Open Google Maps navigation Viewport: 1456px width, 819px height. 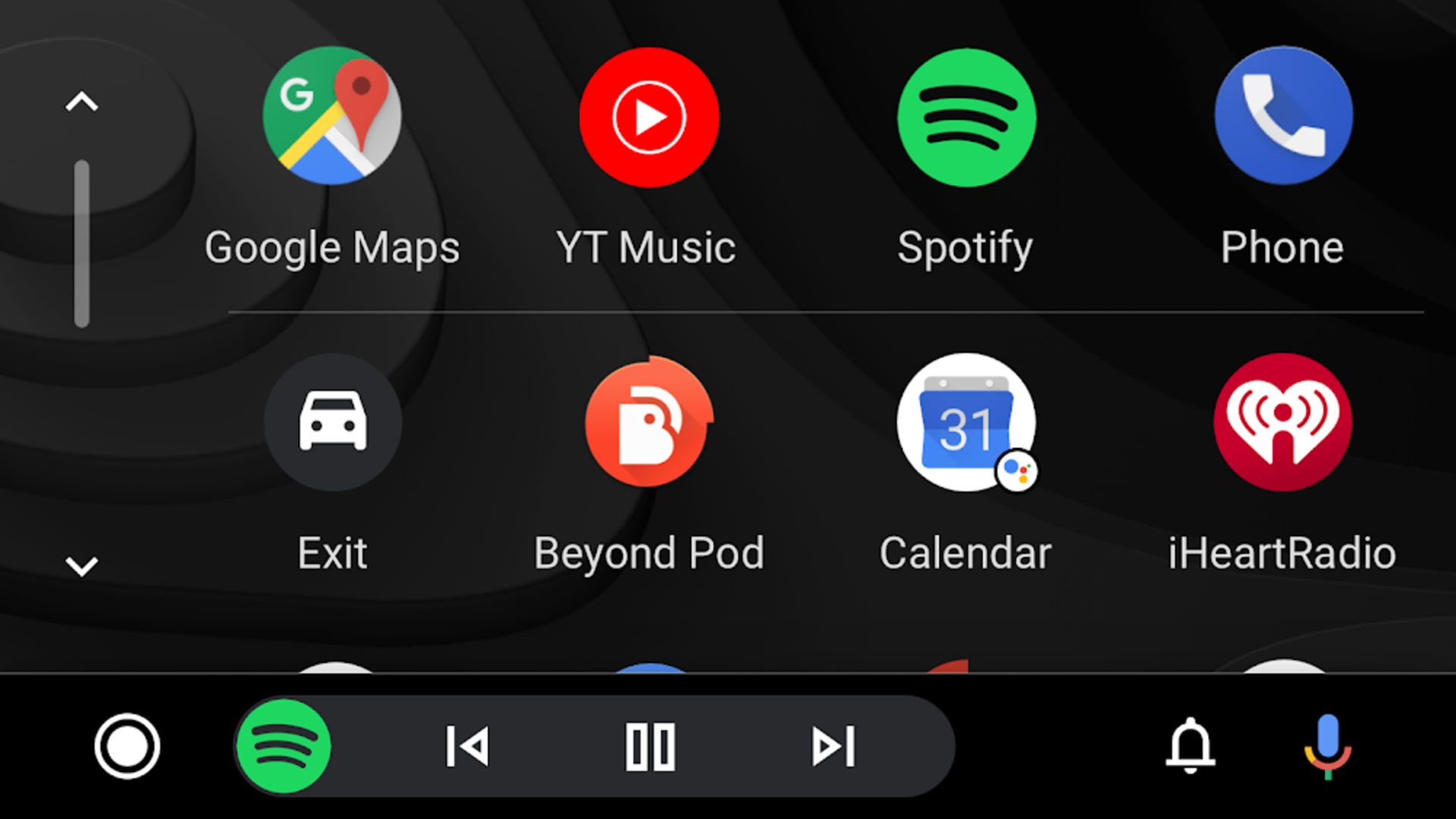(332, 116)
